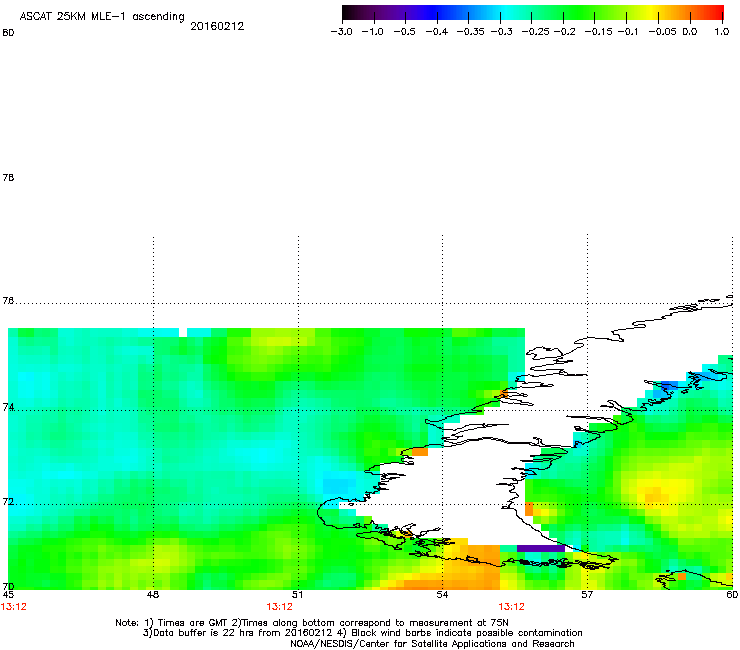The width and height of the screenshot is (740, 650).
Task: Click the latitude label 78
Action: pos(8,177)
